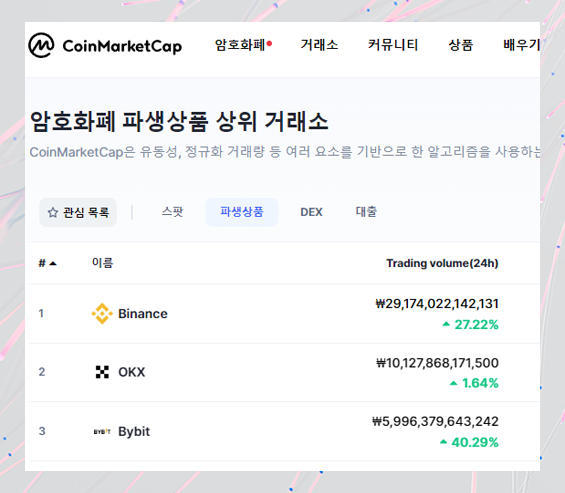This screenshot has width=565, height=493.
Task: Click the CoinMarketCap logo icon
Action: coord(41,45)
